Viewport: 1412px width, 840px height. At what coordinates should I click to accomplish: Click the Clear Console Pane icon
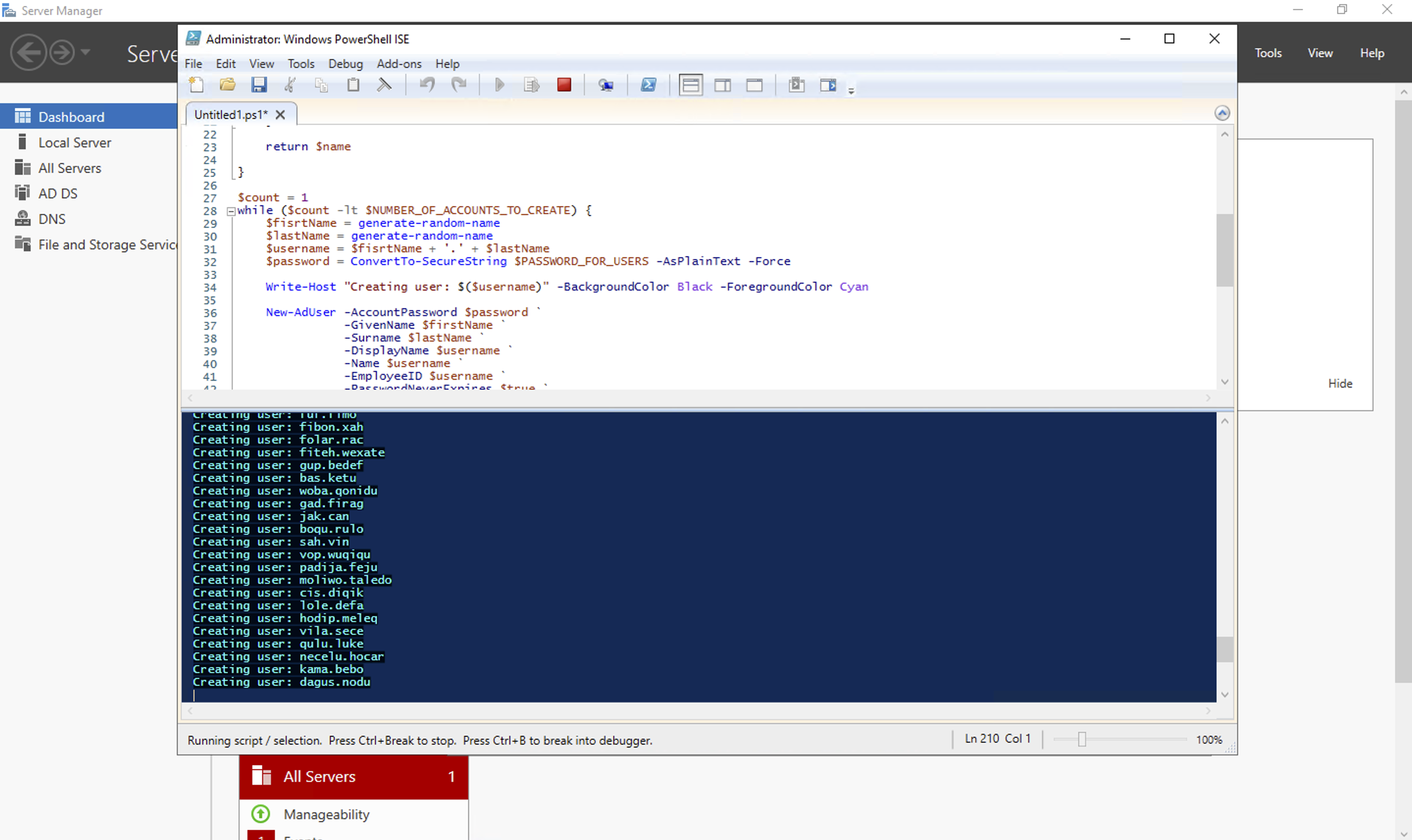[384, 85]
